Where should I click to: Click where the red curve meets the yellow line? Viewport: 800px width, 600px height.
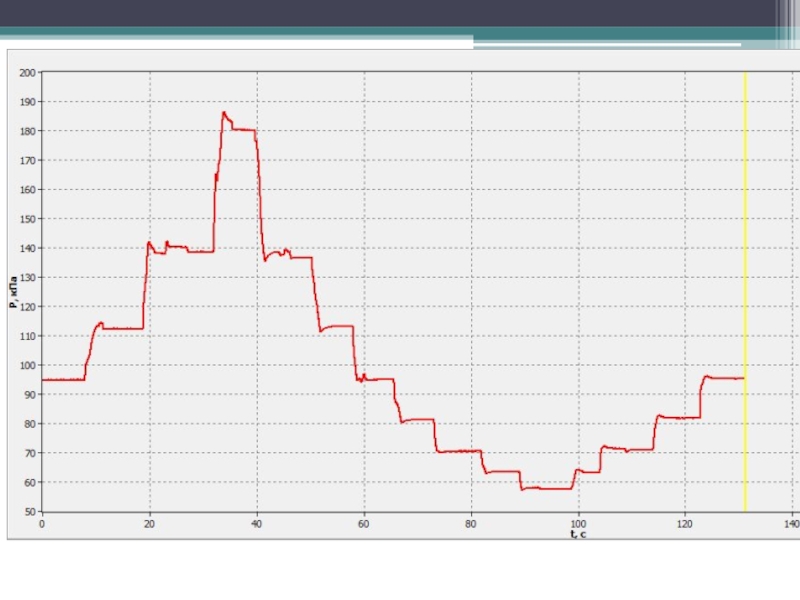coord(745,378)
